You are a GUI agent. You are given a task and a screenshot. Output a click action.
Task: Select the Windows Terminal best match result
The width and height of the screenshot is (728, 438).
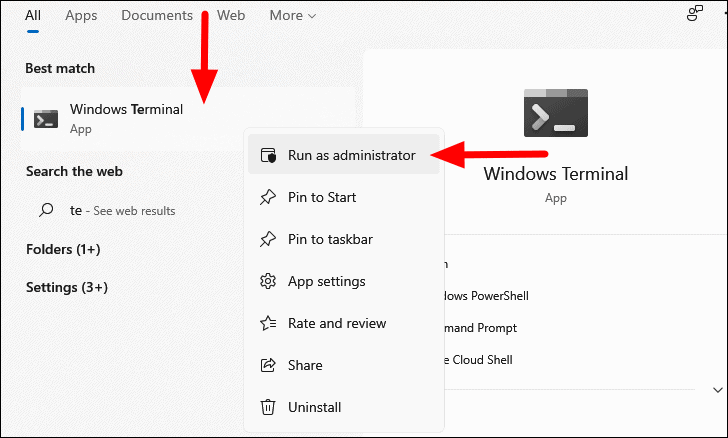click(188, 118)
